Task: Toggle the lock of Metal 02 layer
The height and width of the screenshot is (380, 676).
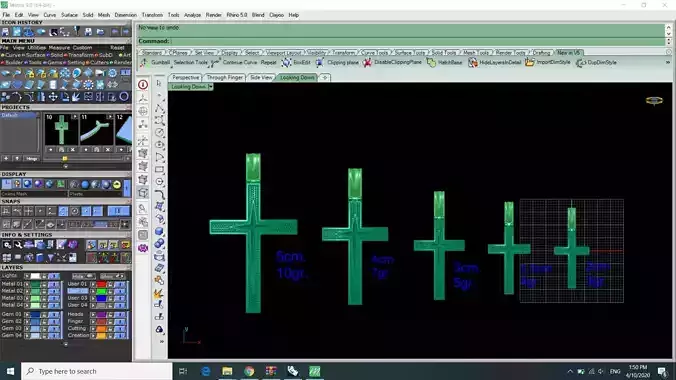Action: tap(44, 291)
